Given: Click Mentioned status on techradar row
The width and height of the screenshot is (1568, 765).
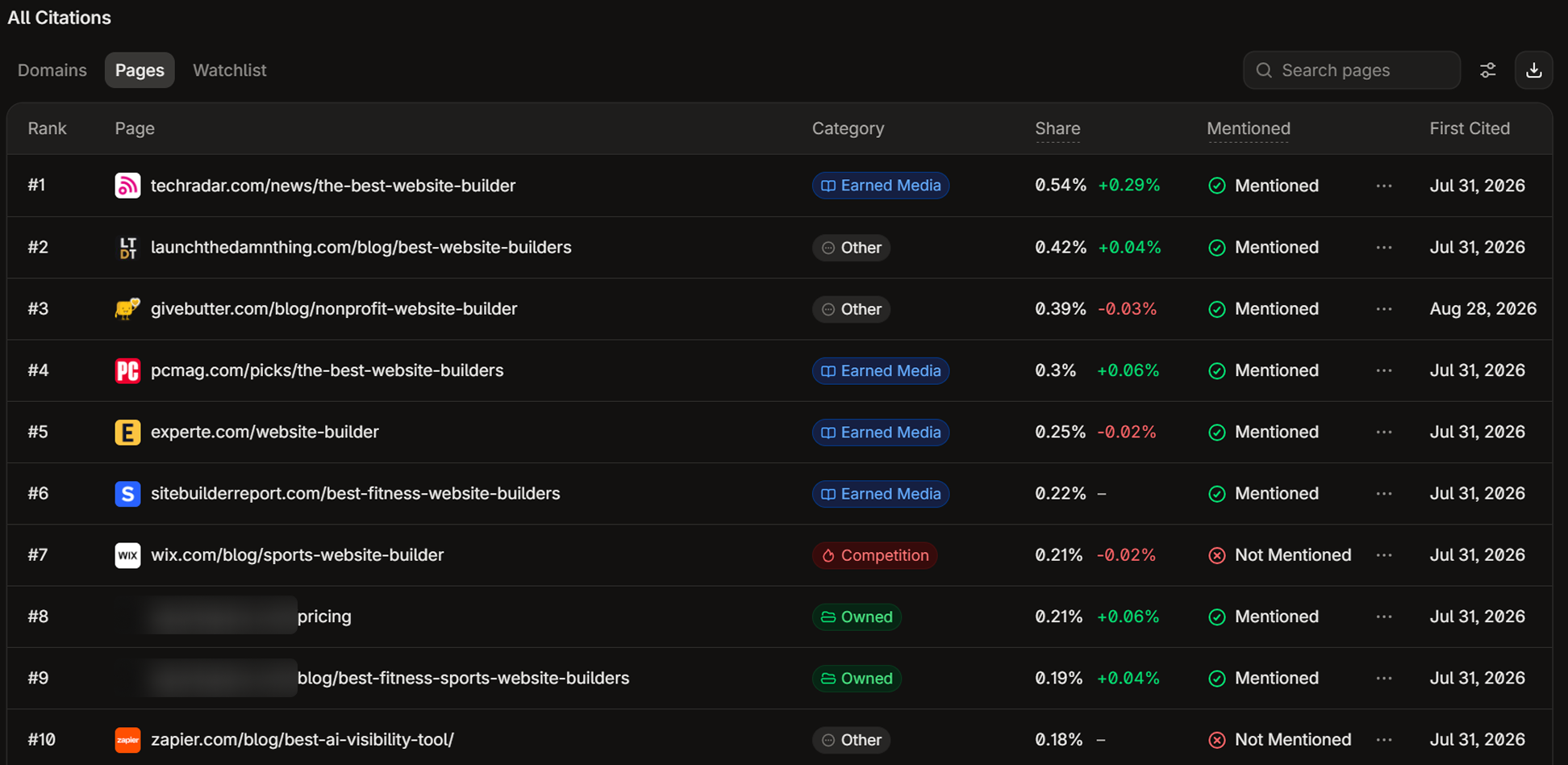Looking at the screenshot, I should (x=1263, y=186).
